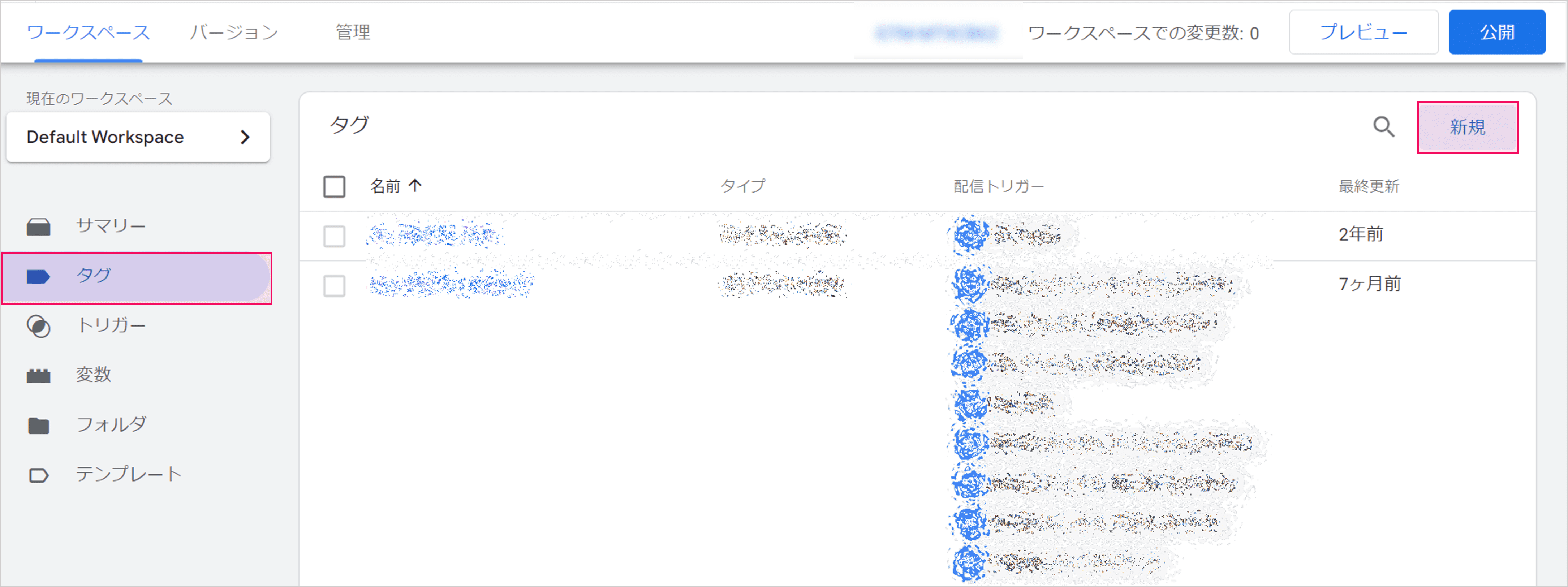Click the sort arrow next to 名前

(x=415, y=185)
